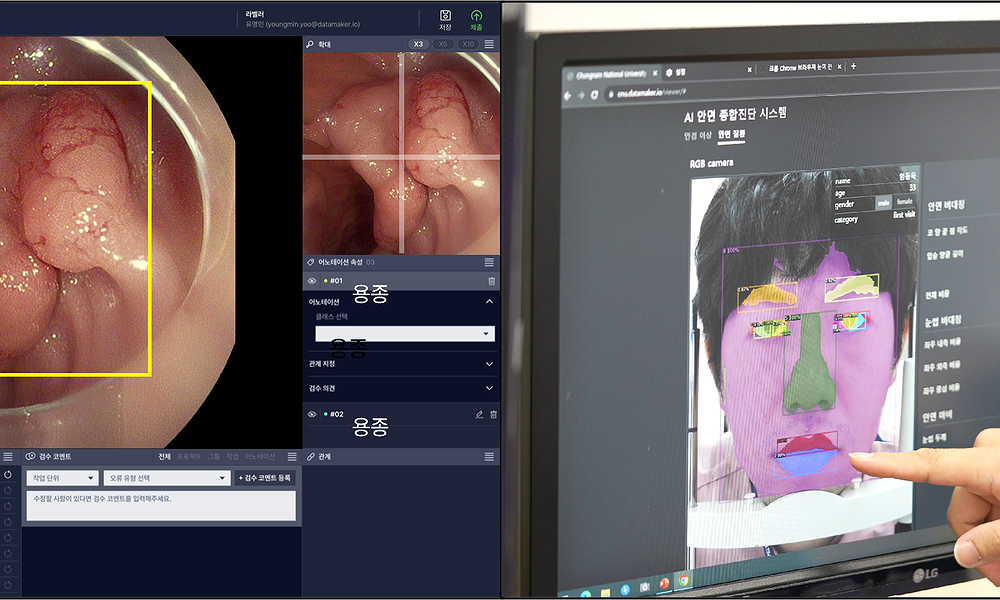Click the browser forward arrow on the monitor

(581, 95)
